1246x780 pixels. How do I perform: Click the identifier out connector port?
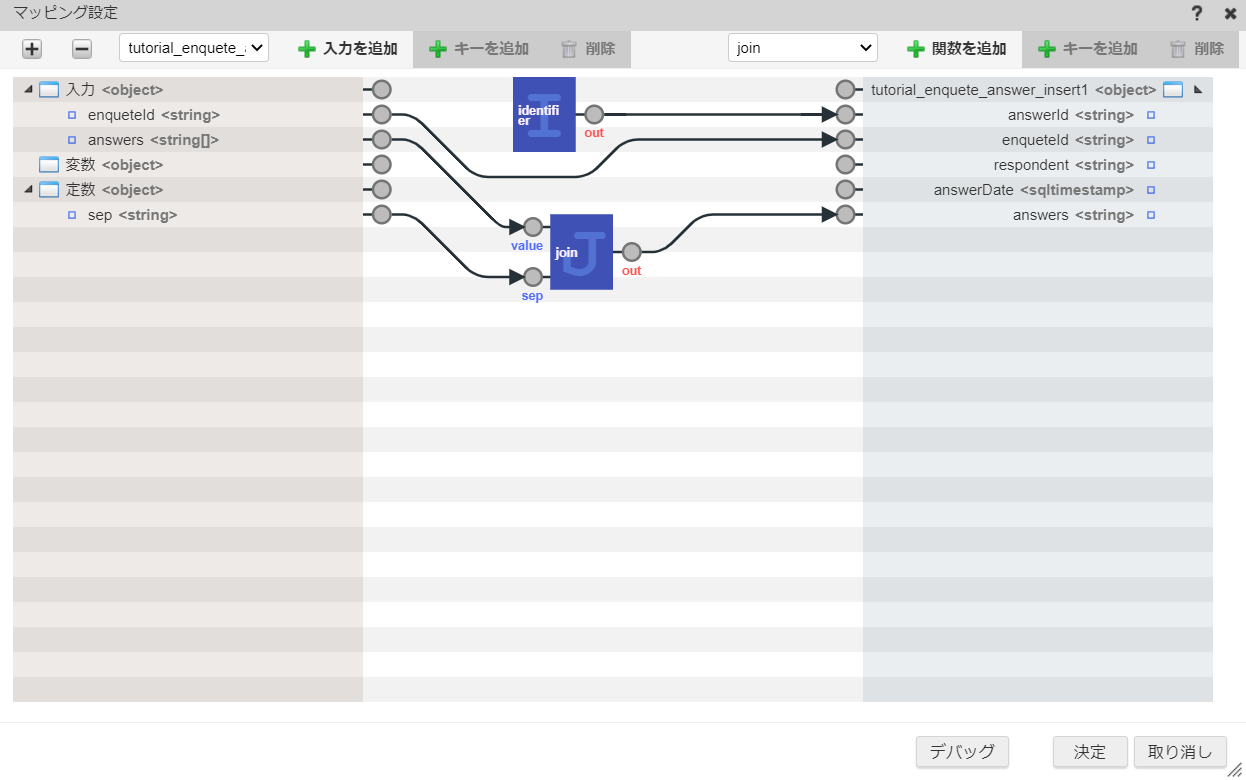pyautogui.click(x=594, y=114)
